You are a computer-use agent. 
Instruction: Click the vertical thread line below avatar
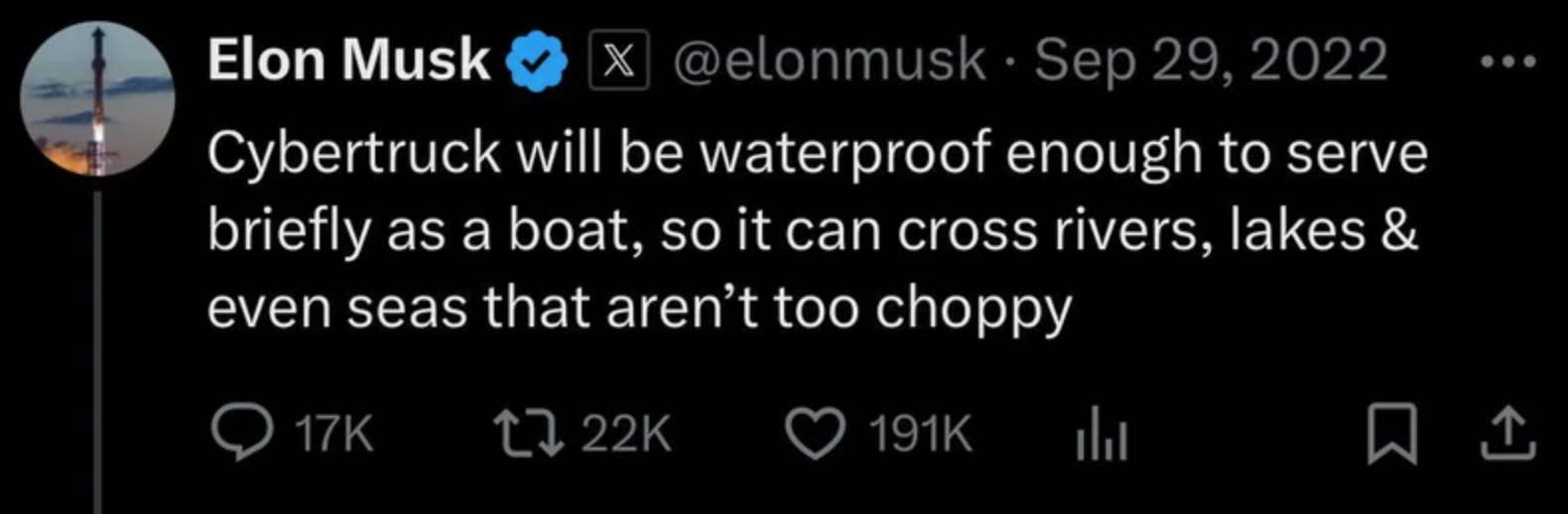tap(97, 347)
